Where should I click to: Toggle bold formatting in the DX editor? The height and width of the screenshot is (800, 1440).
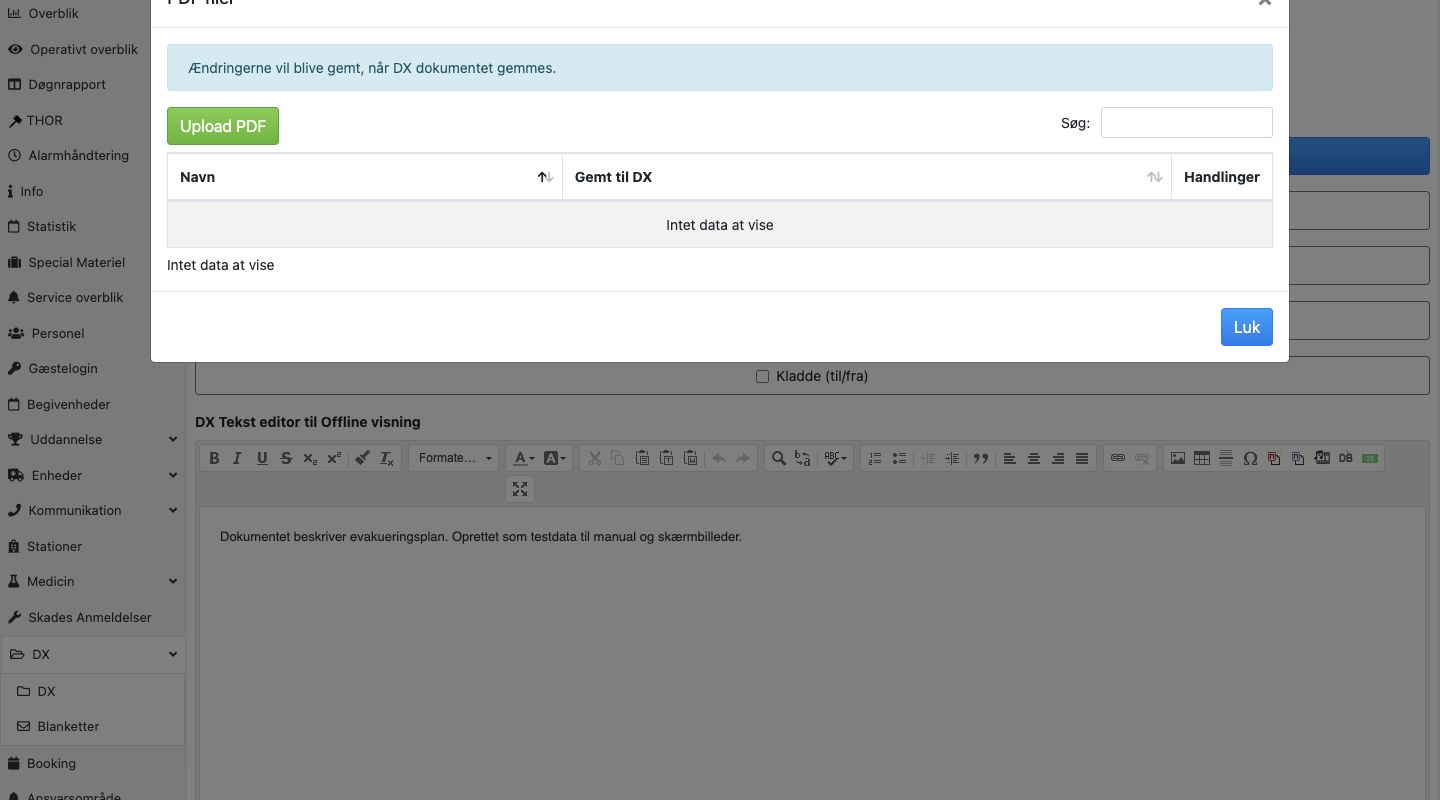[x=214, y=458]
